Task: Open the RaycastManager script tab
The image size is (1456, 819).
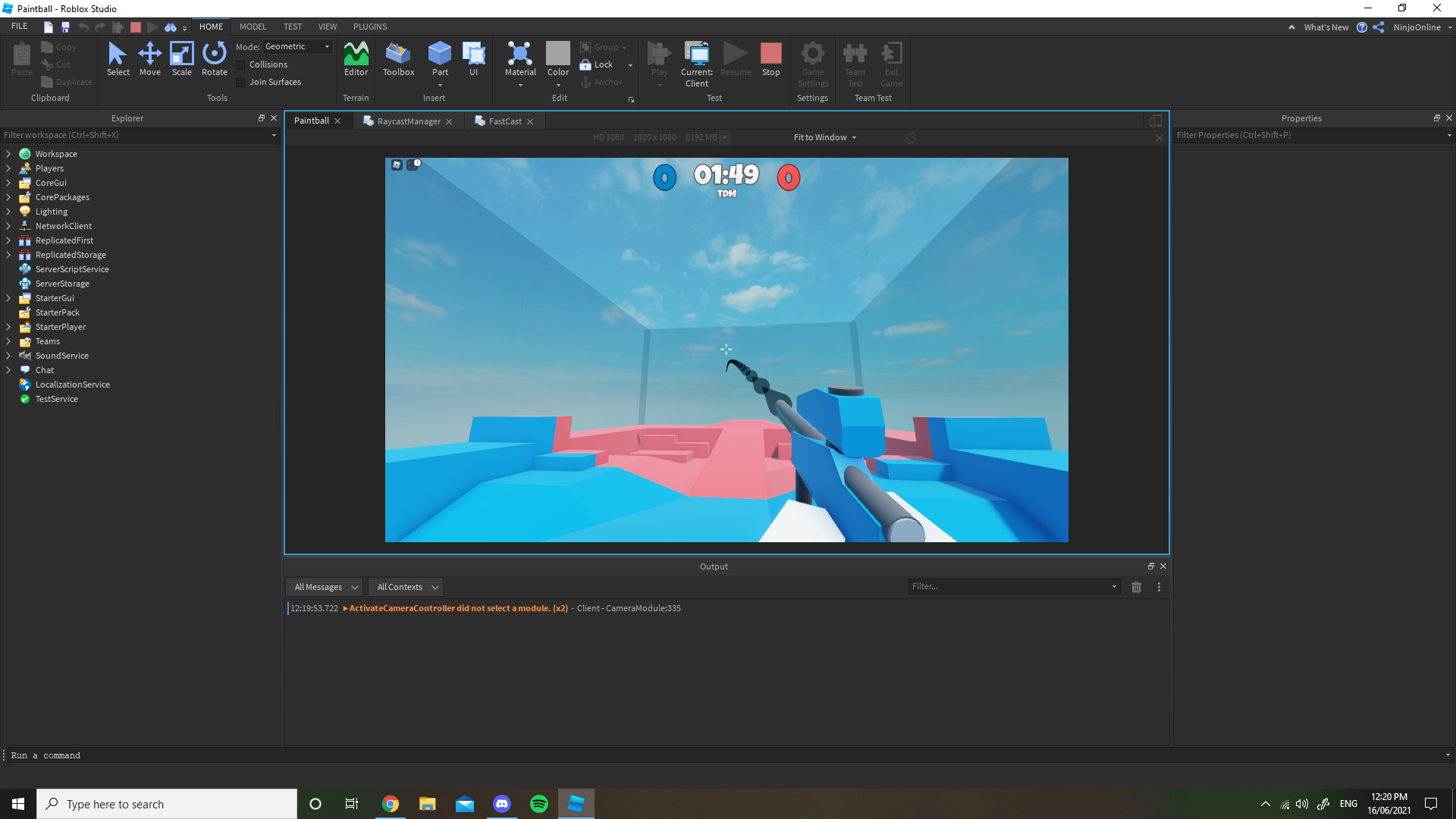Action: click(x=409, y=121)
